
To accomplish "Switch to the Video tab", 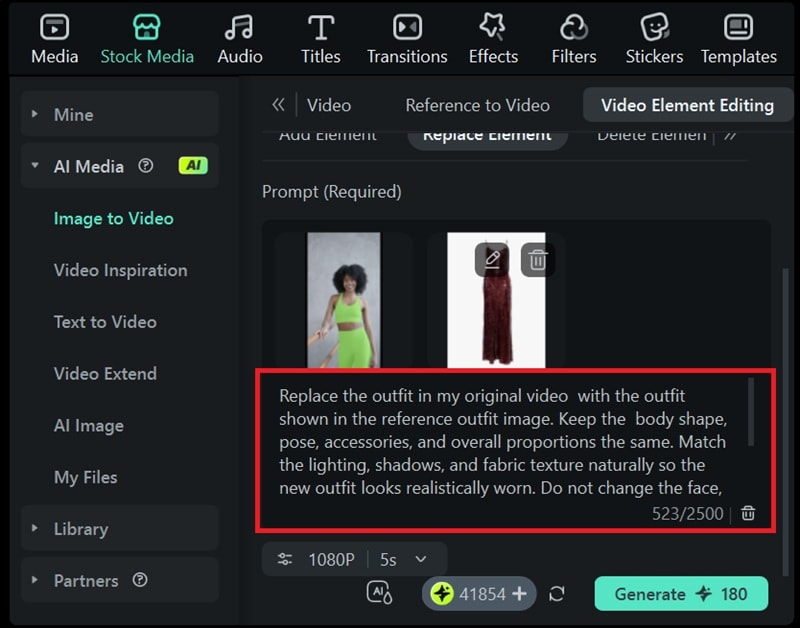I will point(329,104).
